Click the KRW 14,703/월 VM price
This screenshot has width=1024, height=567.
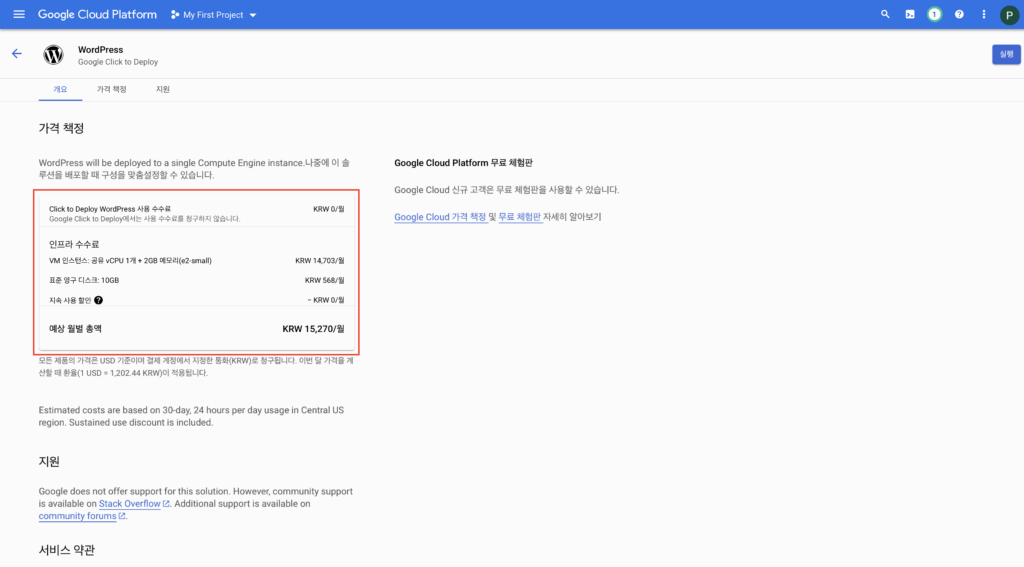click(319, 261)
